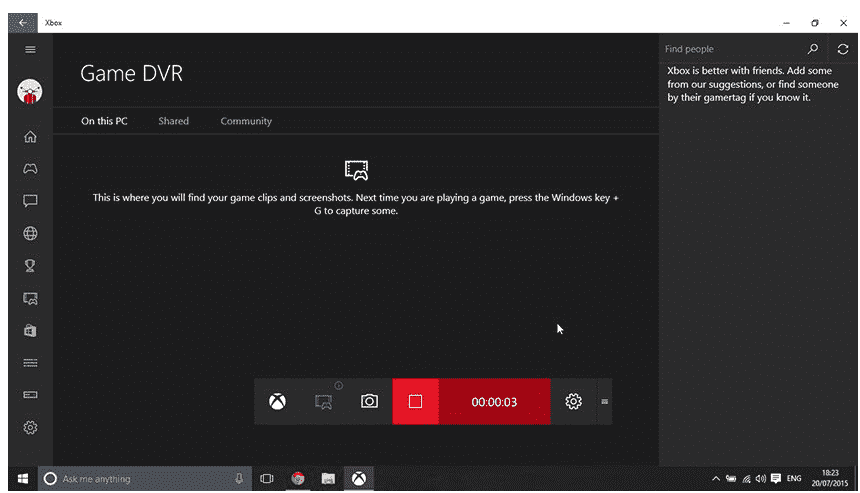
Task: Click the back arrow in title bar
Action: [x=22, y=22]
